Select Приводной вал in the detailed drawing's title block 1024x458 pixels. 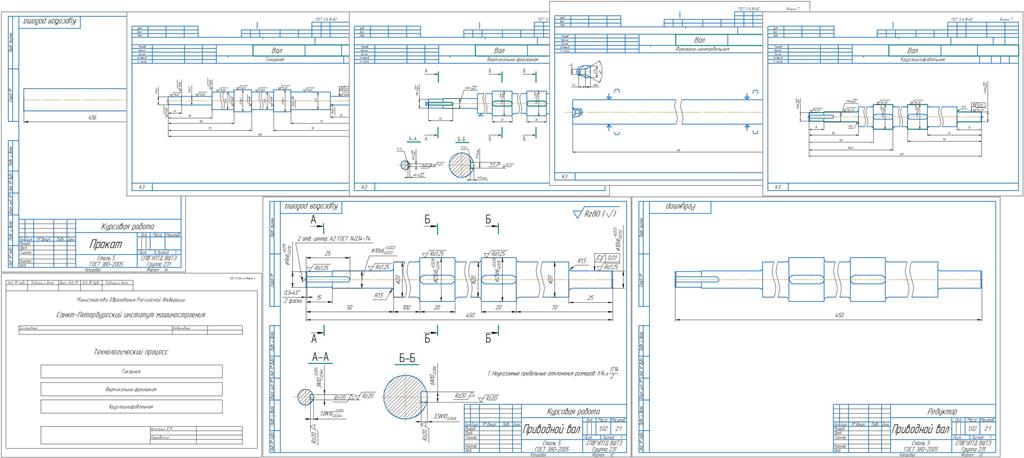tap(551, 429)
